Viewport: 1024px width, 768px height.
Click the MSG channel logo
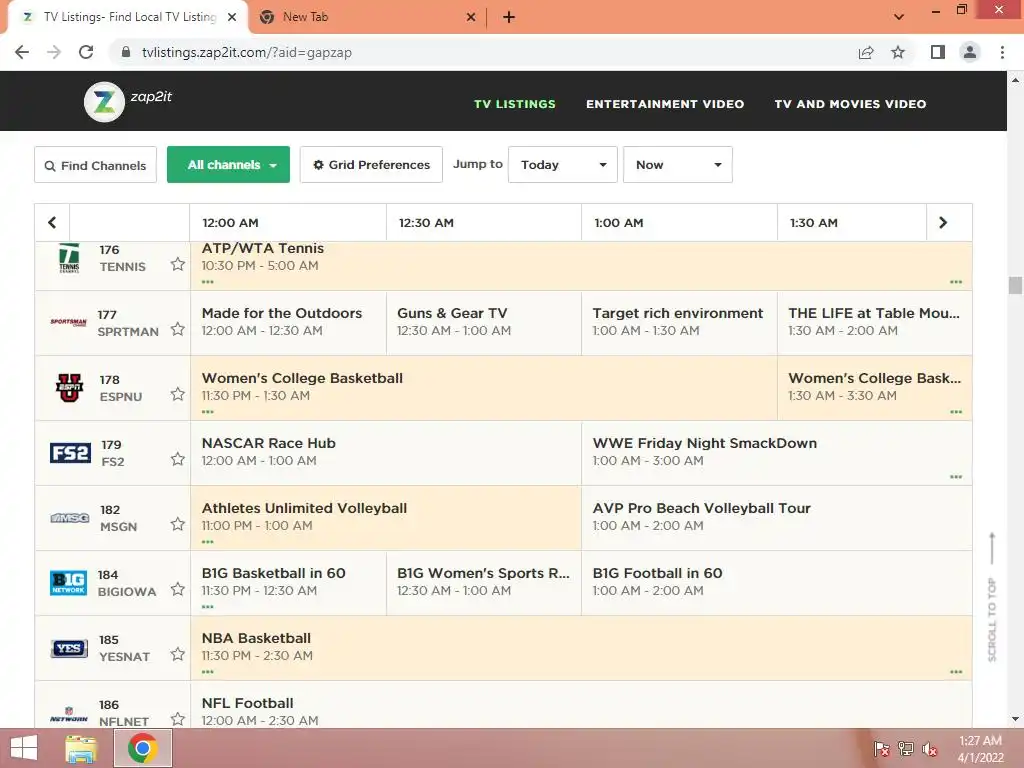[x=70, y=518]
